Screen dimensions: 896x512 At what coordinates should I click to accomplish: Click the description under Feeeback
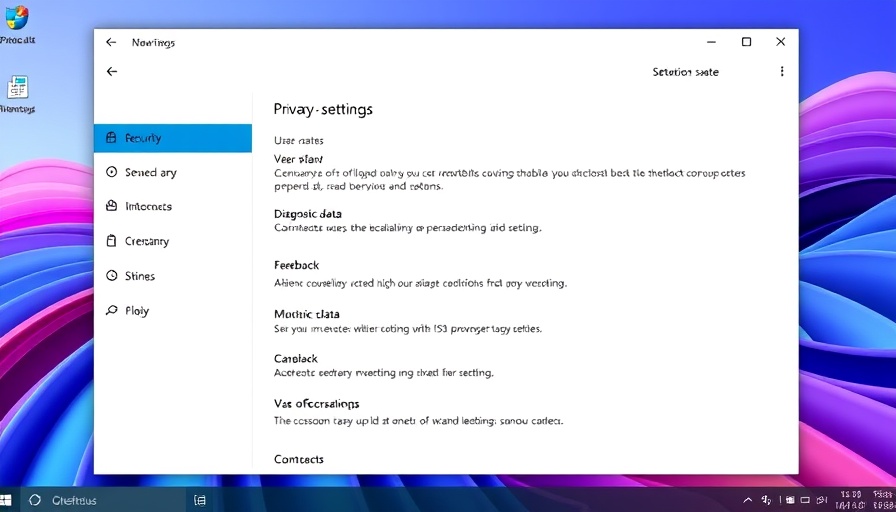(x=420, y=283)
